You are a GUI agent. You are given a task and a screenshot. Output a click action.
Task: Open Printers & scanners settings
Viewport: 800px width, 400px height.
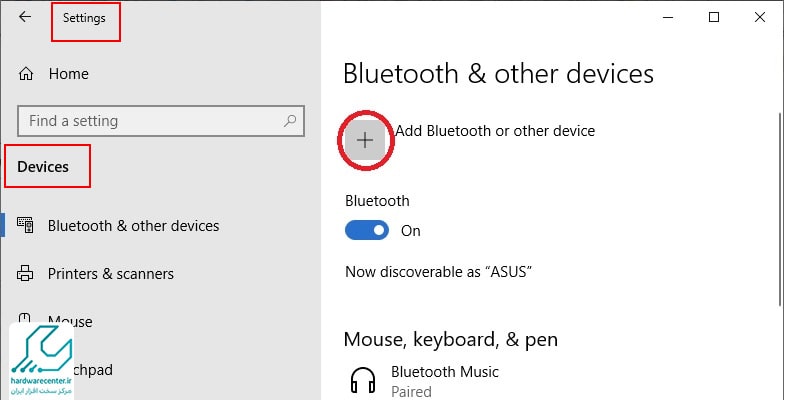111,274
